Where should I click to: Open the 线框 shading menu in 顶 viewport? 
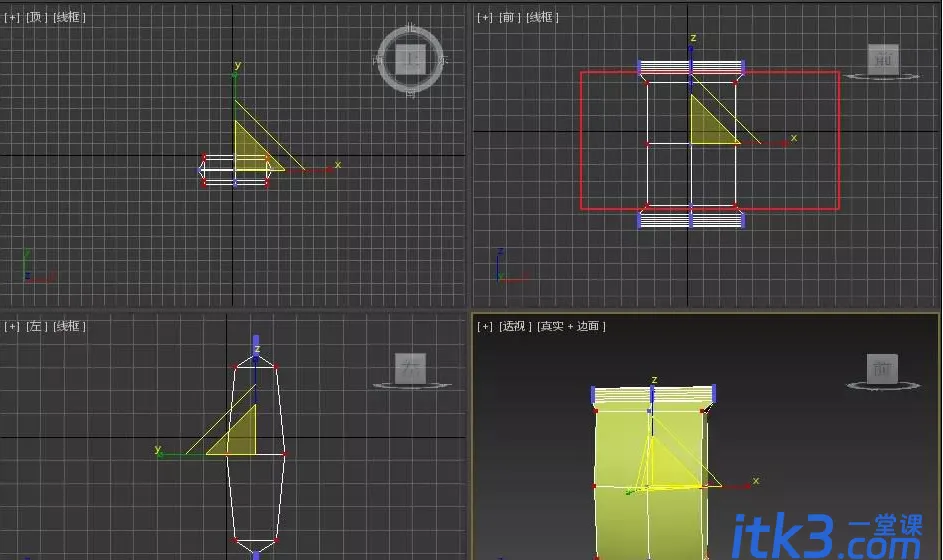coord(70,17)
